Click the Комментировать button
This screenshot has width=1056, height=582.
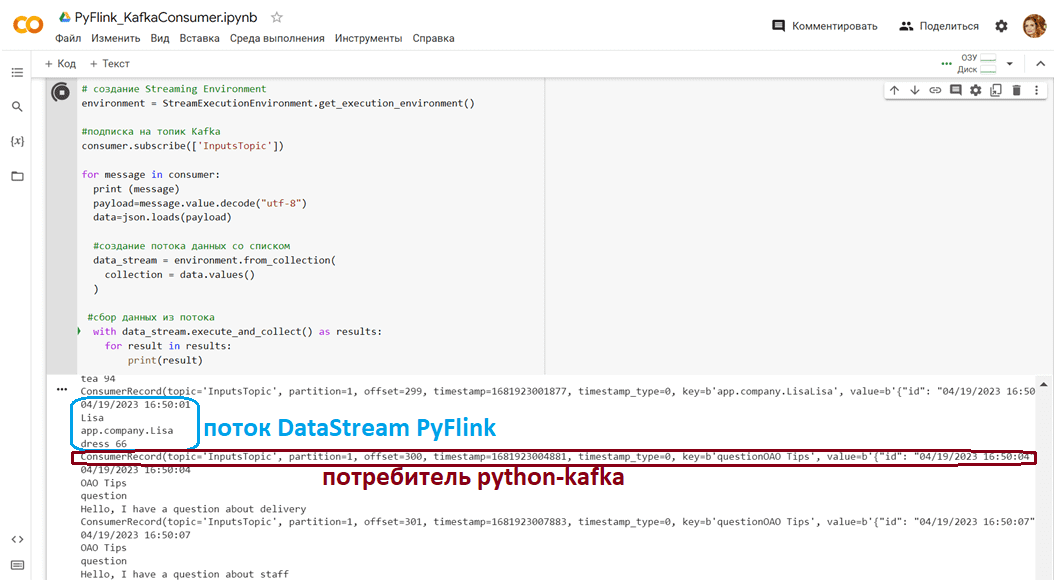pyautogui.click(x=825, y=26)
